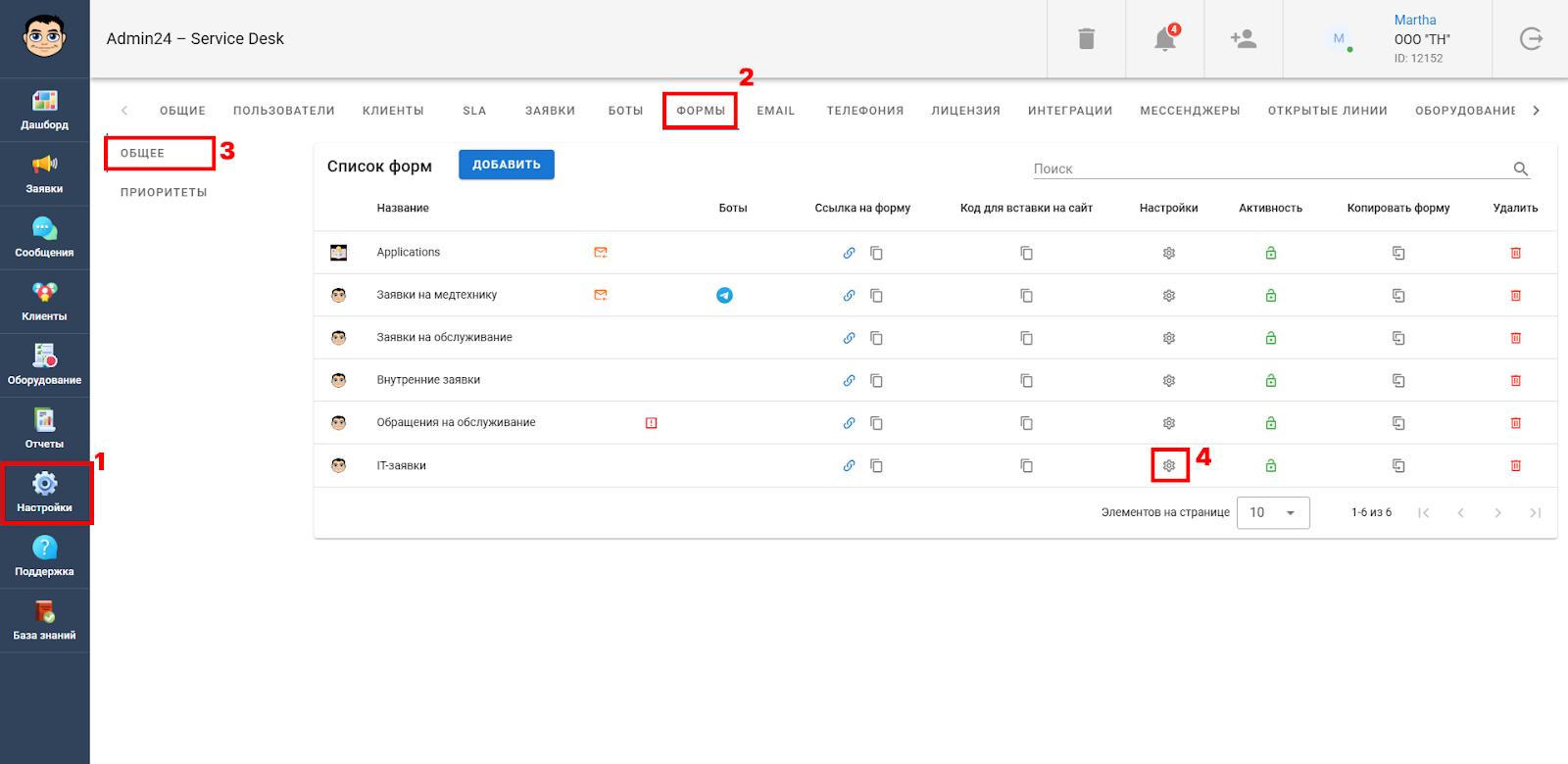The image size is (1568, 764).
Task: Open form link for Обращения на обслуживание
Action: [x=849, y=423]
